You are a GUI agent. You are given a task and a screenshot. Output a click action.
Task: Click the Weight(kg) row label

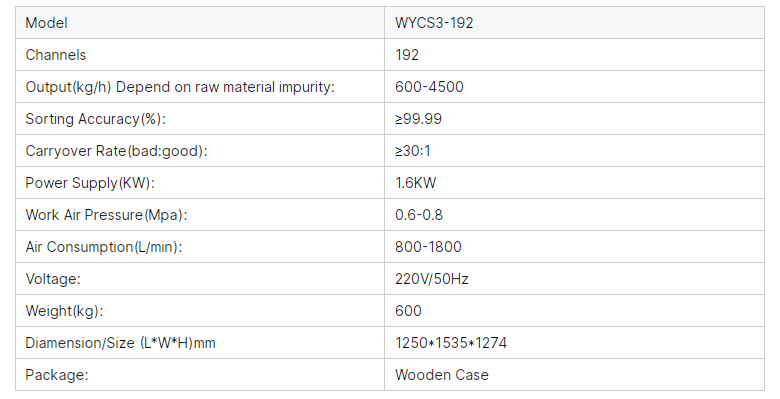tap(64, 311)
